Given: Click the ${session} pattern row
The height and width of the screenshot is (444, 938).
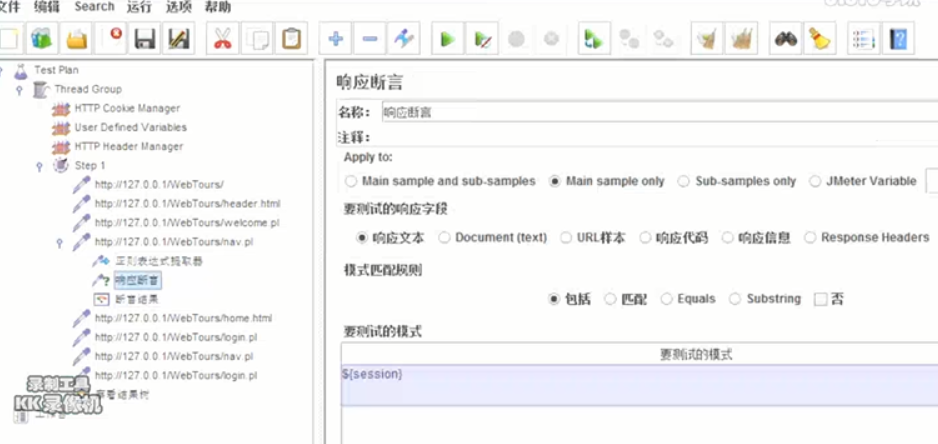Looking at the screenshot, I should [x=639, y=385].
